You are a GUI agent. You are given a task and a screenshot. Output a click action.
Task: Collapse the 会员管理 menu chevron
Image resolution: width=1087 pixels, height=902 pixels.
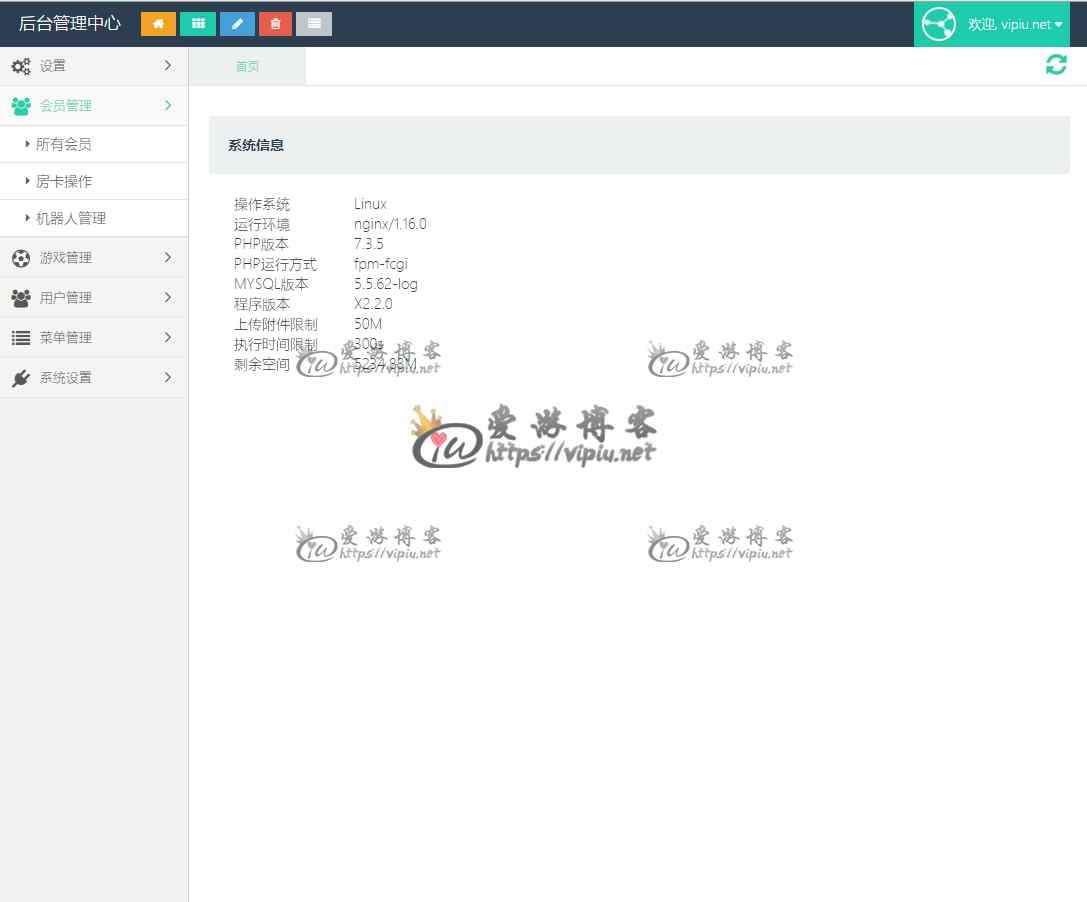[x=168, y=105]
